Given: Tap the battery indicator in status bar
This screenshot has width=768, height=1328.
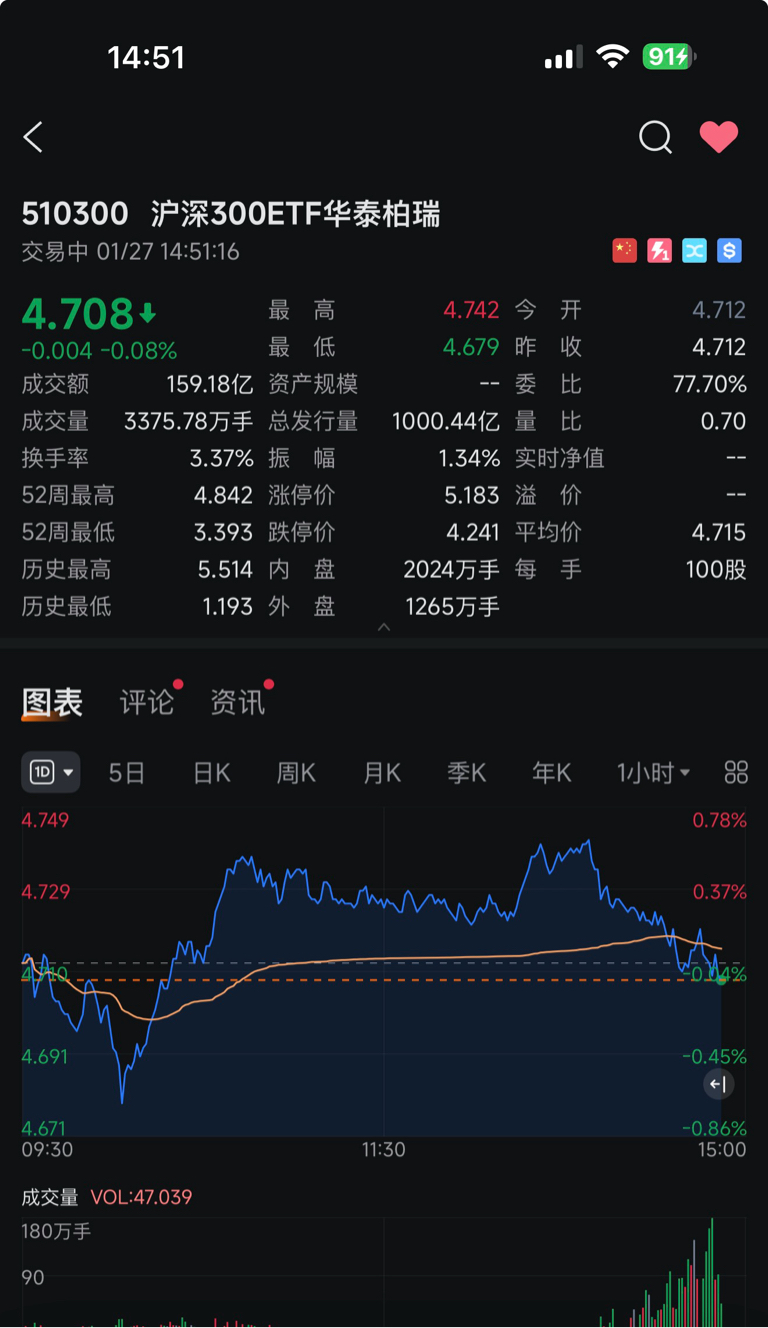Looking at the screenshot, I should [669, 57].
